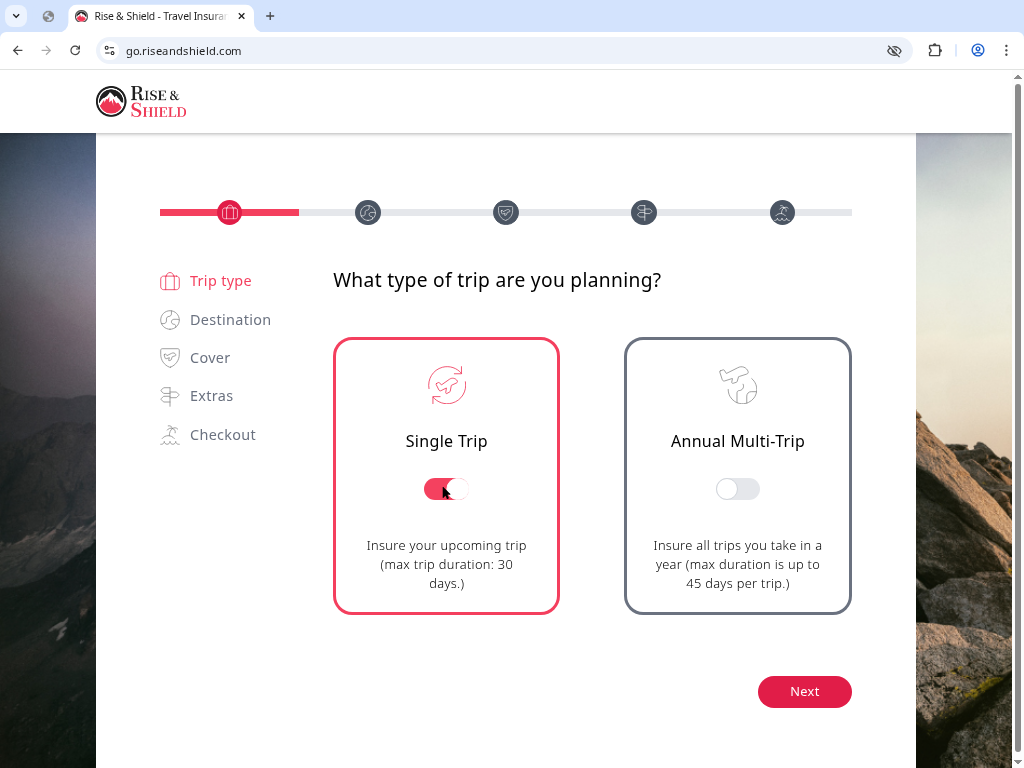Click the Trip type suitcase icon

coord(169,281)
